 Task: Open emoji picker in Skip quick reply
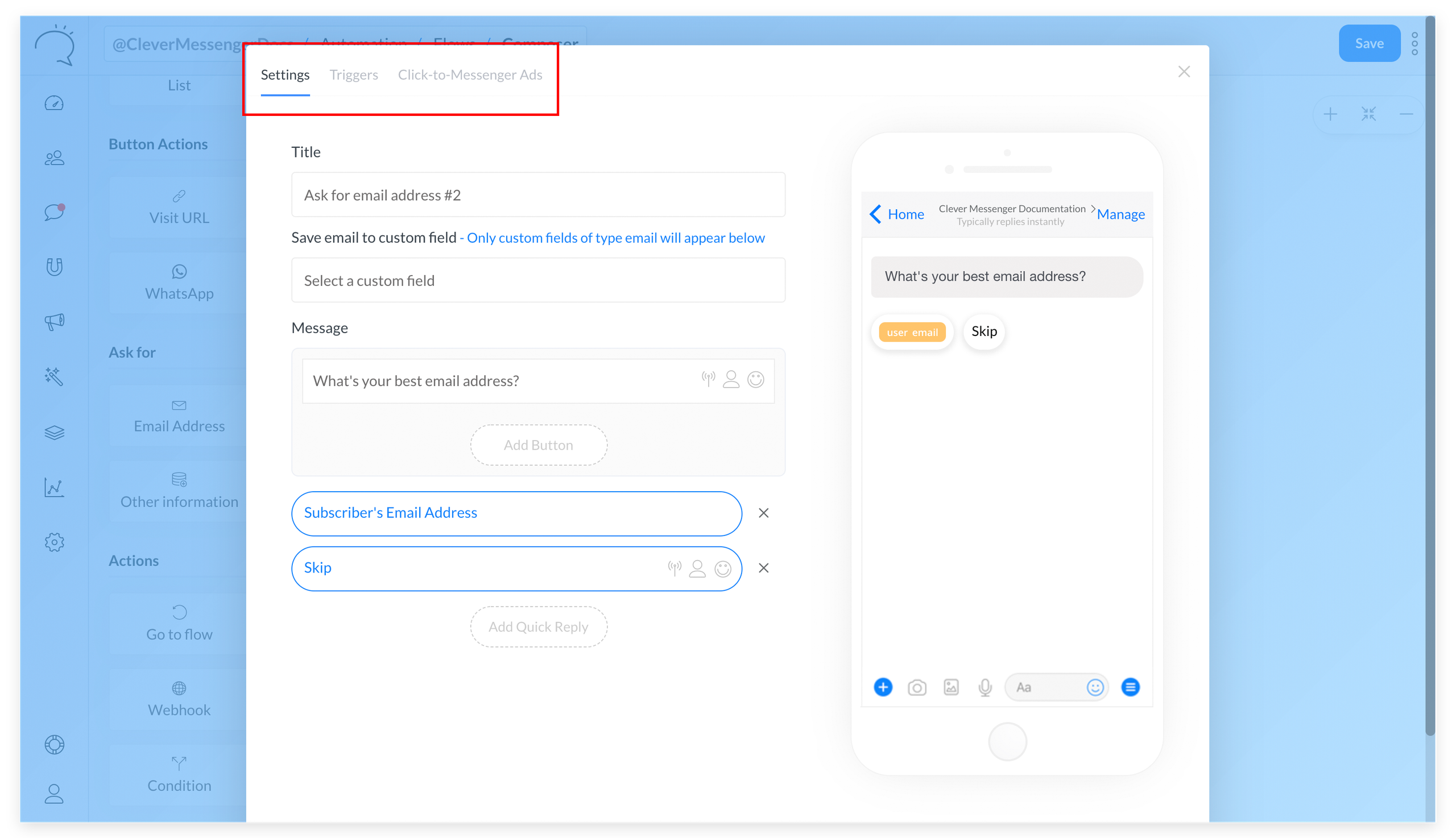click(x=722, y=569)
